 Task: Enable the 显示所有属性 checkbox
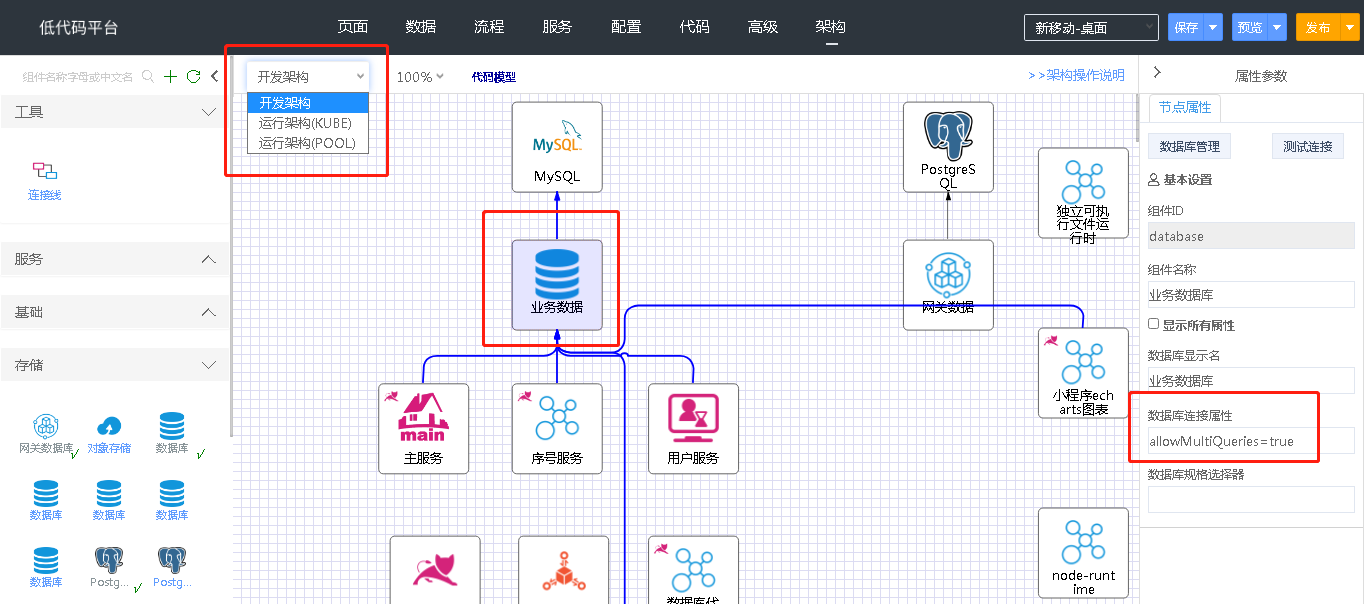point(1154,324)
